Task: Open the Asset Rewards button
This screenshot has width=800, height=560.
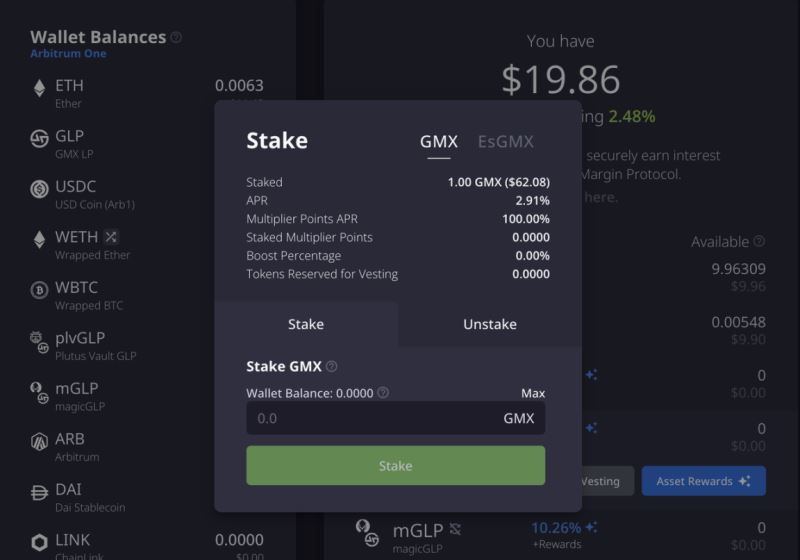Action: pos(703,481)
